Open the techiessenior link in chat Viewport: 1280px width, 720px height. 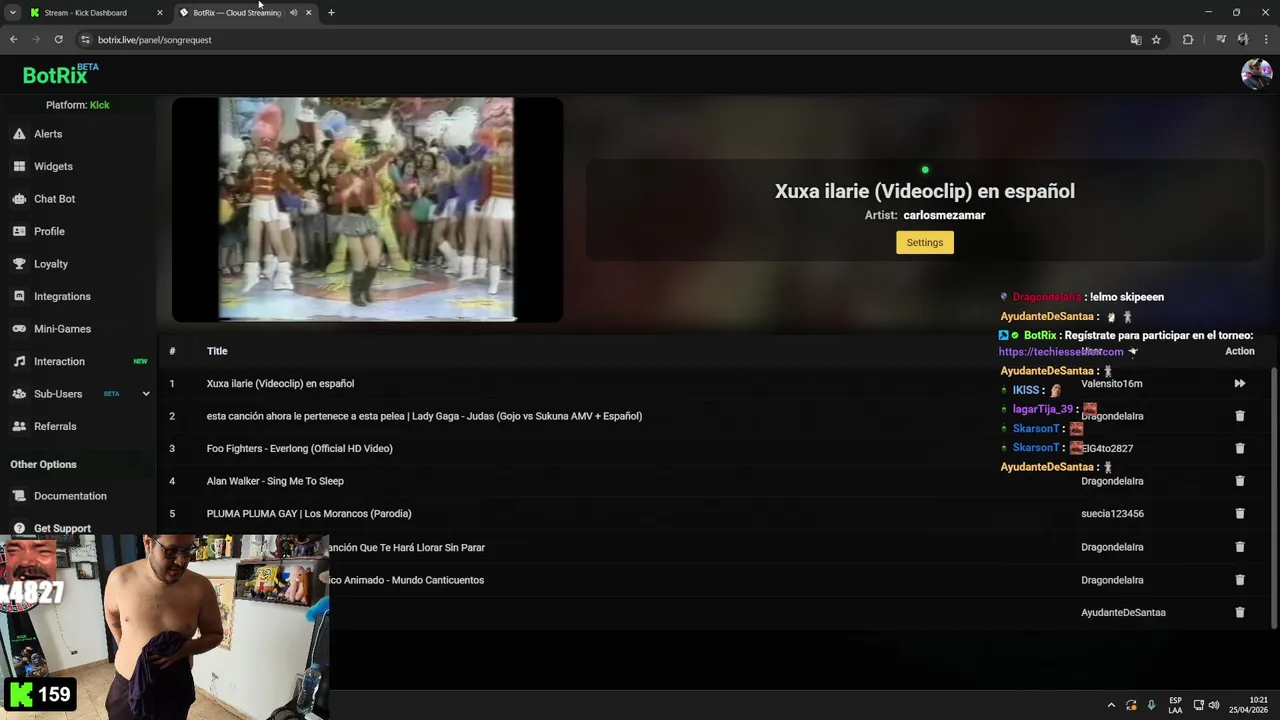click(1060, 352)
